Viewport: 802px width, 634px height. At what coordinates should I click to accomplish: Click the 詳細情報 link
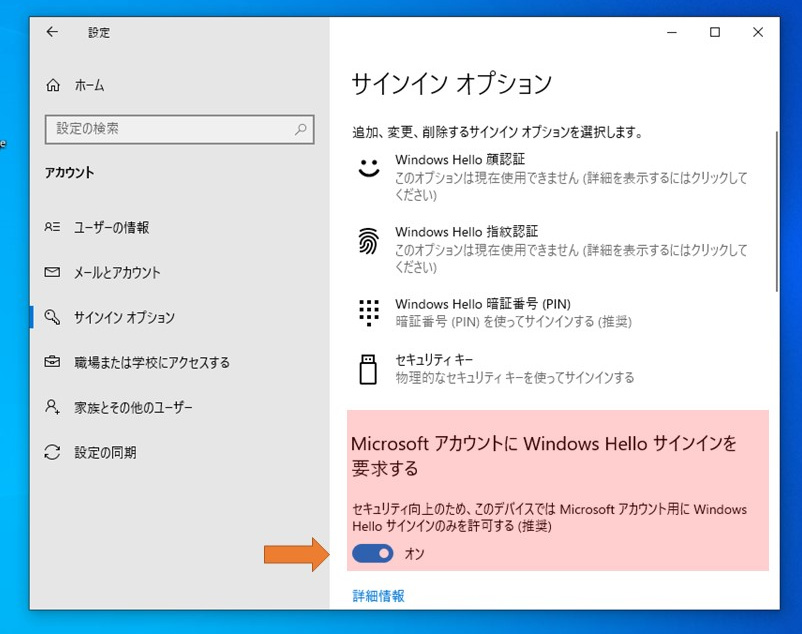379,596
